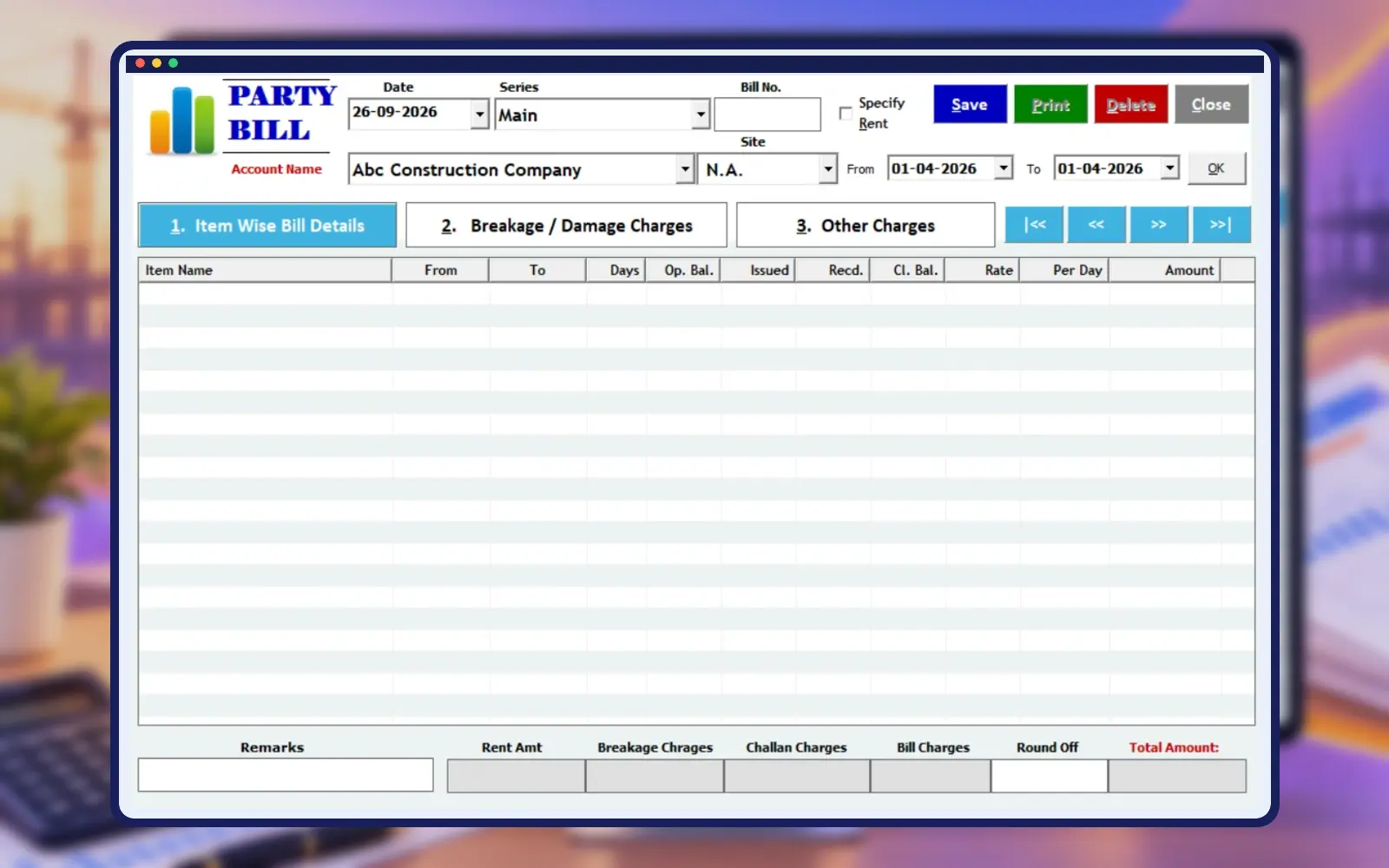
Task: Go to the next record button
Action: tap(1159, 225)
